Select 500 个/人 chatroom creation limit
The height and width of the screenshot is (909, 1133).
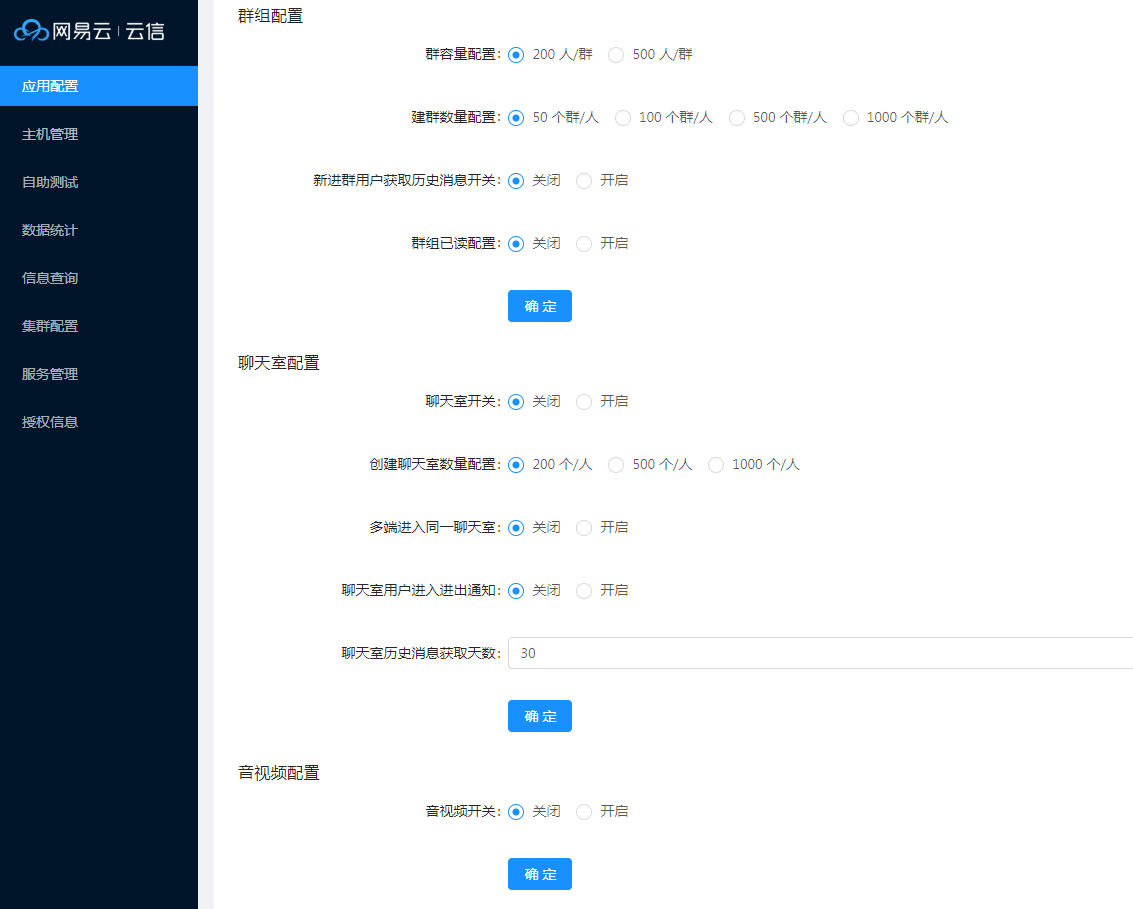616,464
